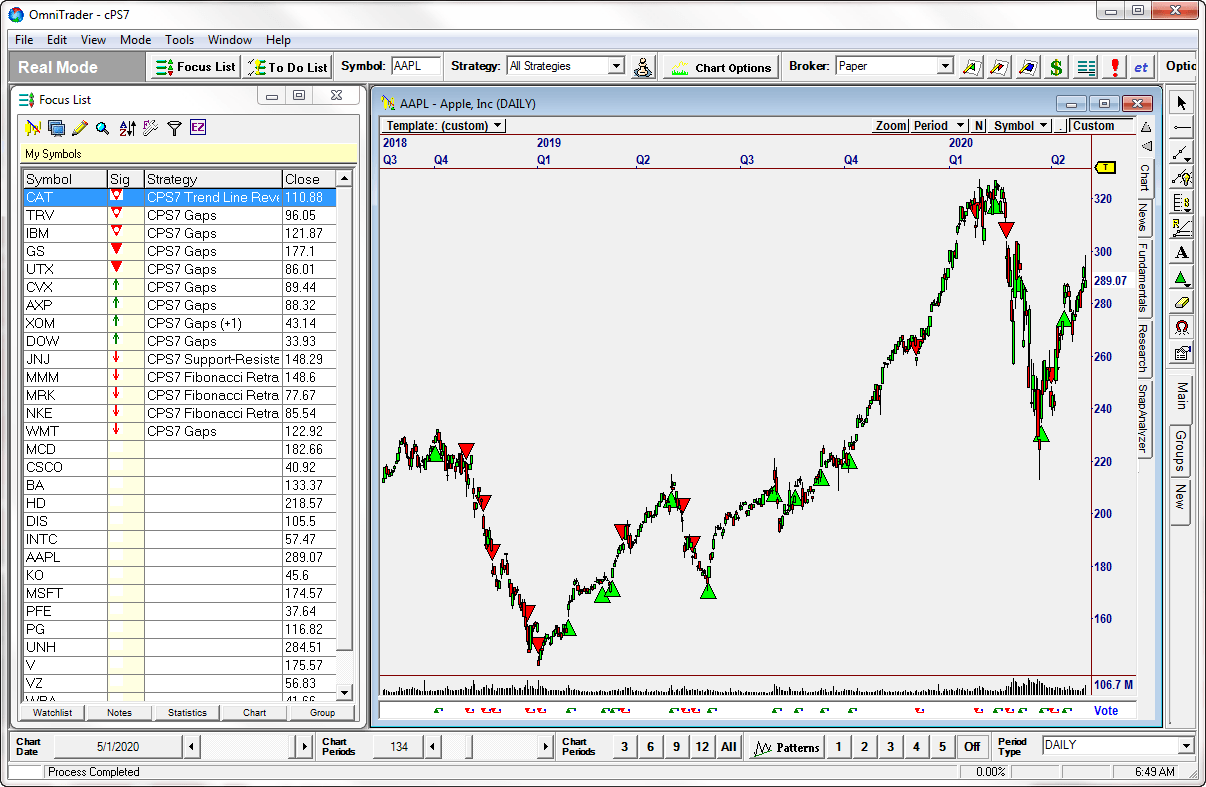Image resolution: width=1206 pixels, height=787 pixels.
Task: Switch to the Notes tab in Focus List
Action: tap(119, 713)
